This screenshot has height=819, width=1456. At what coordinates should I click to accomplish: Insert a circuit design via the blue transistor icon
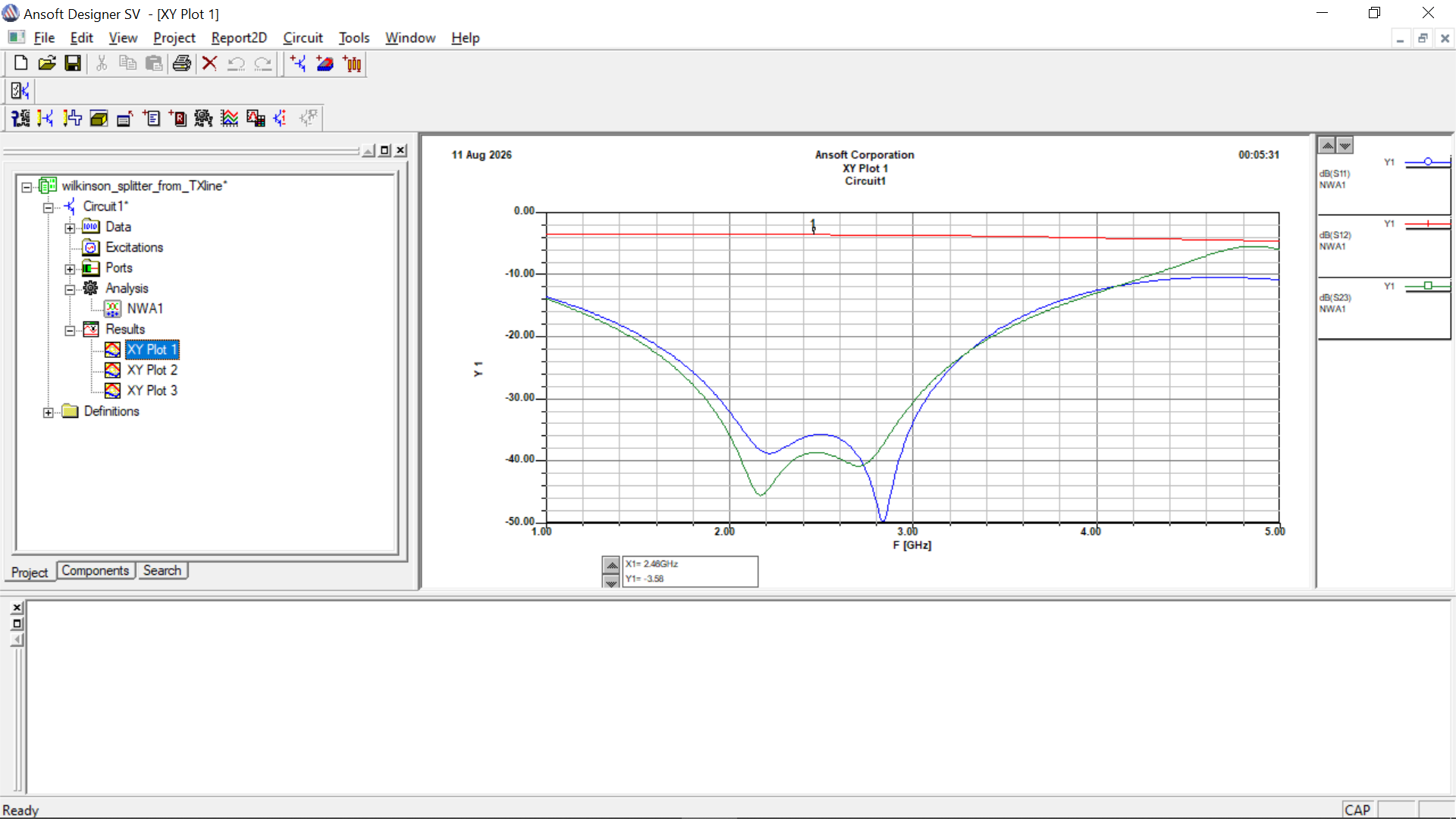[x=299, y=64]
